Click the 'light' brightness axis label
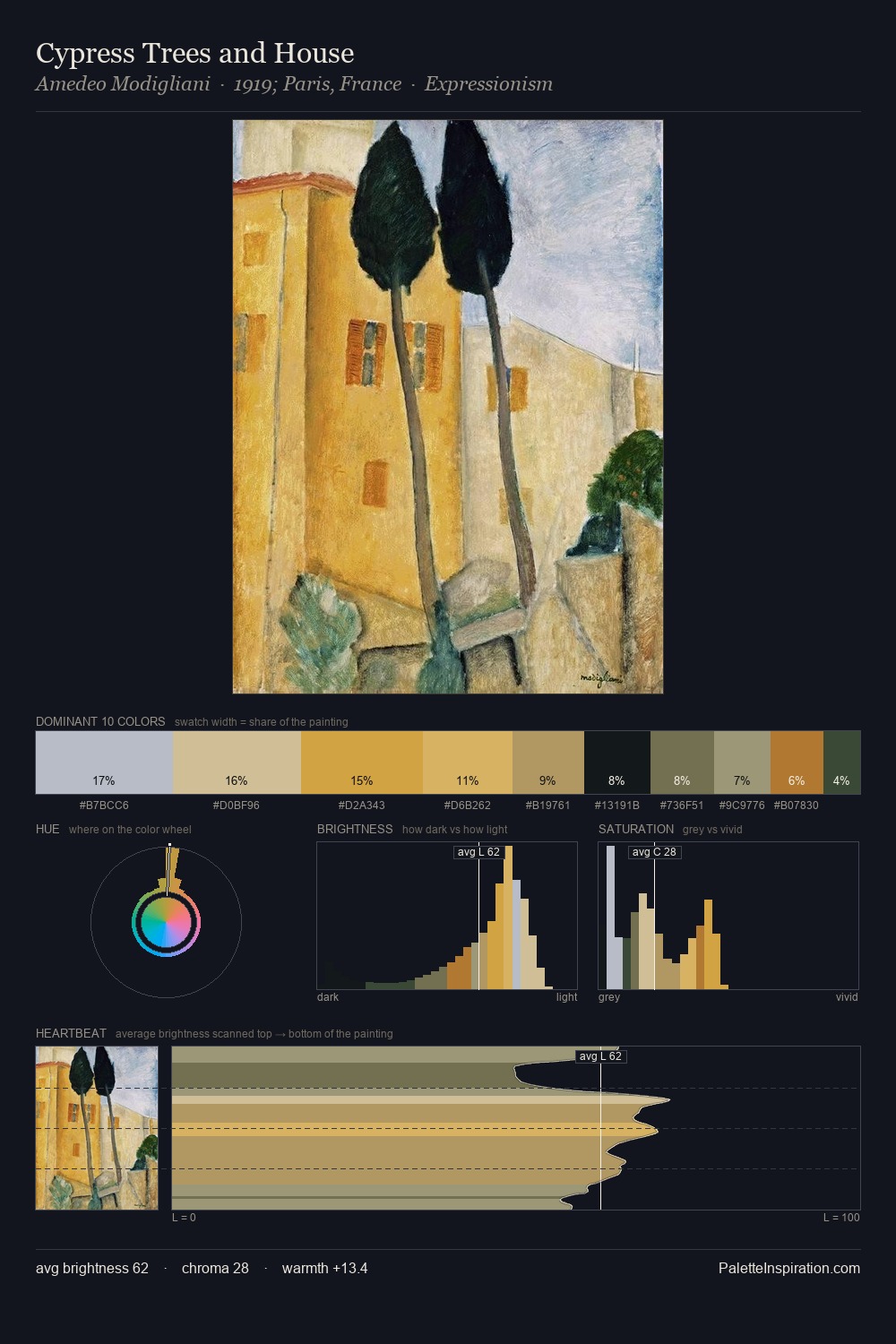Image resolution: width=896 pixels, height=1344 pixels. (x=567, y=997)
